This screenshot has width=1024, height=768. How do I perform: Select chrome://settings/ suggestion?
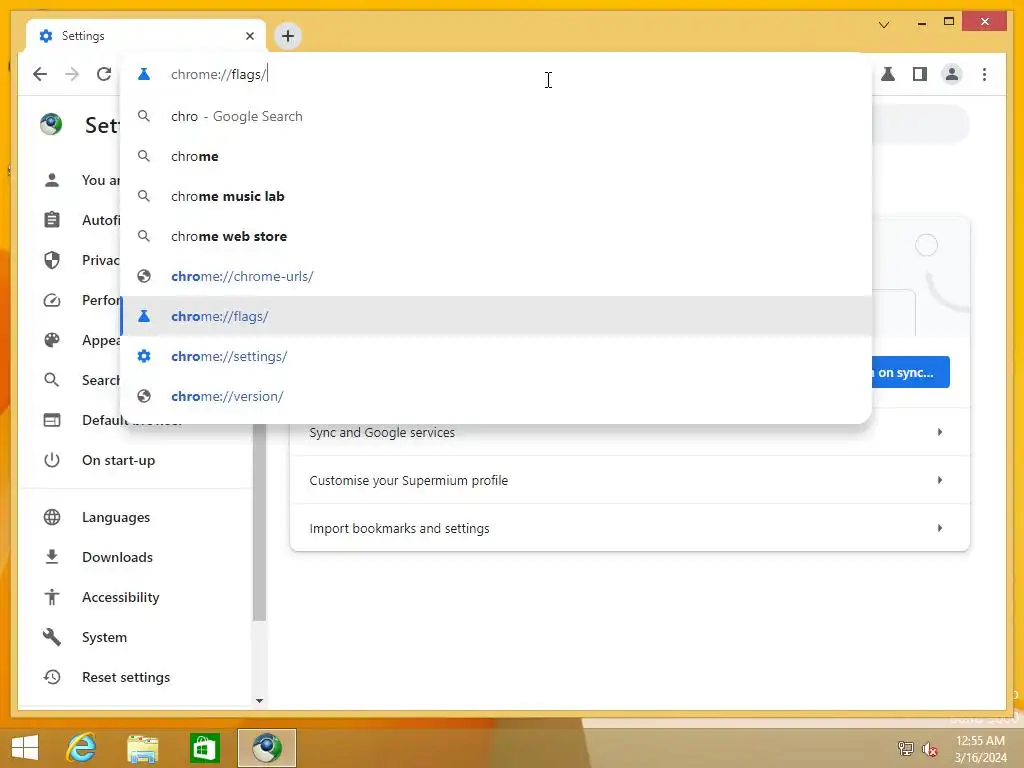click(x=496, y=356)
